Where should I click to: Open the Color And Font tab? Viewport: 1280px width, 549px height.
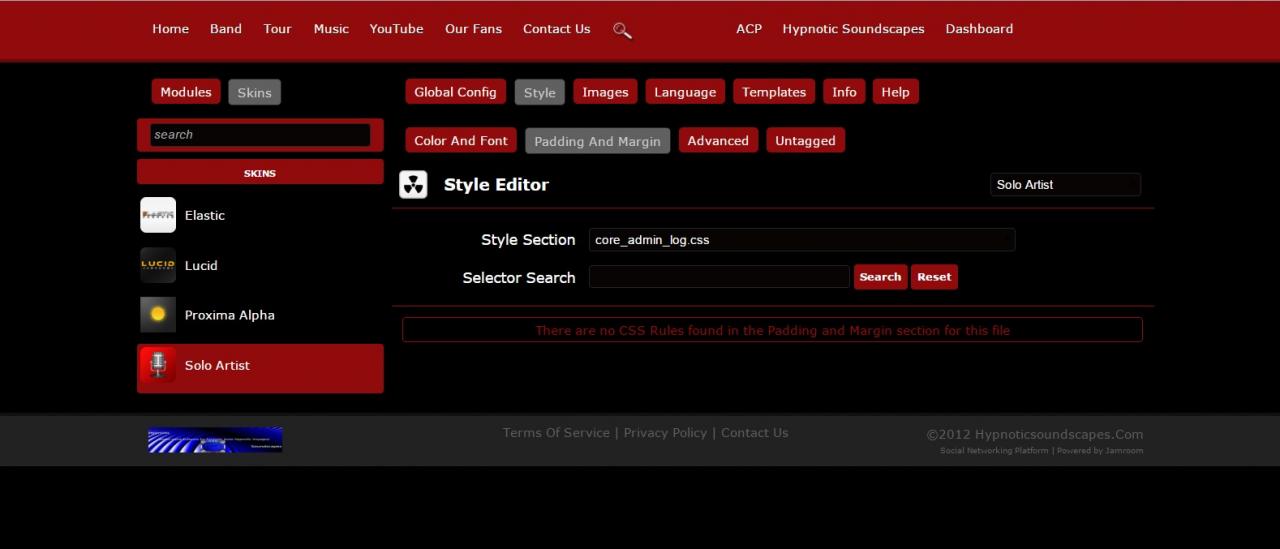[461, 141]
